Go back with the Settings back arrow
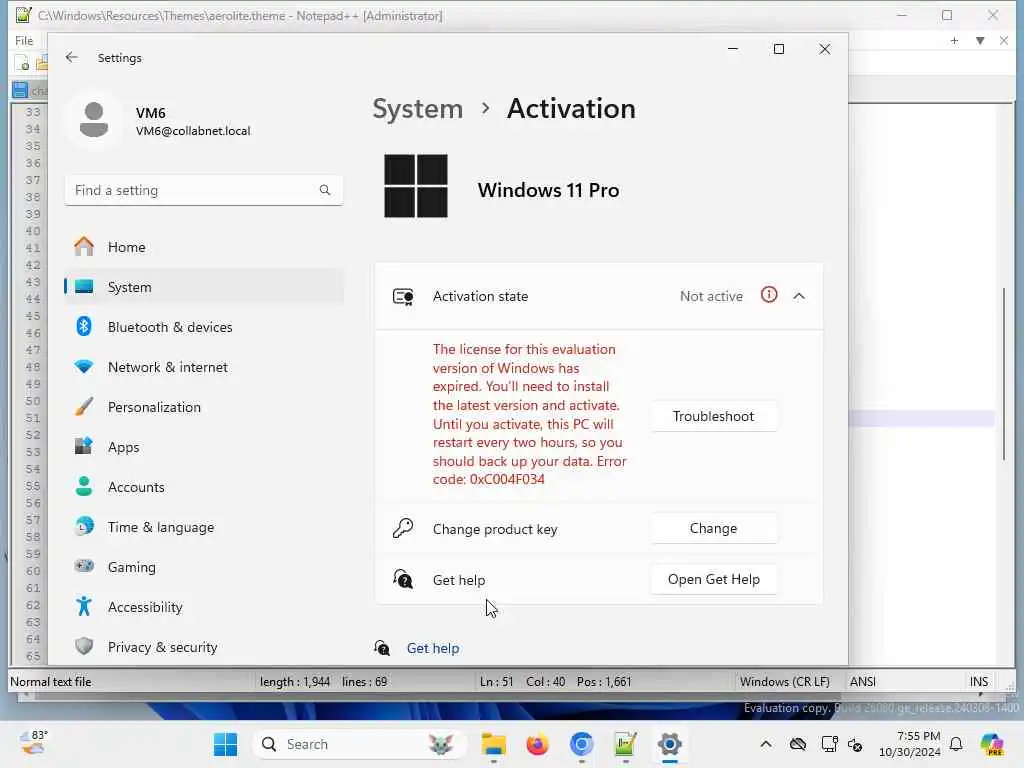 pos(72,57)
